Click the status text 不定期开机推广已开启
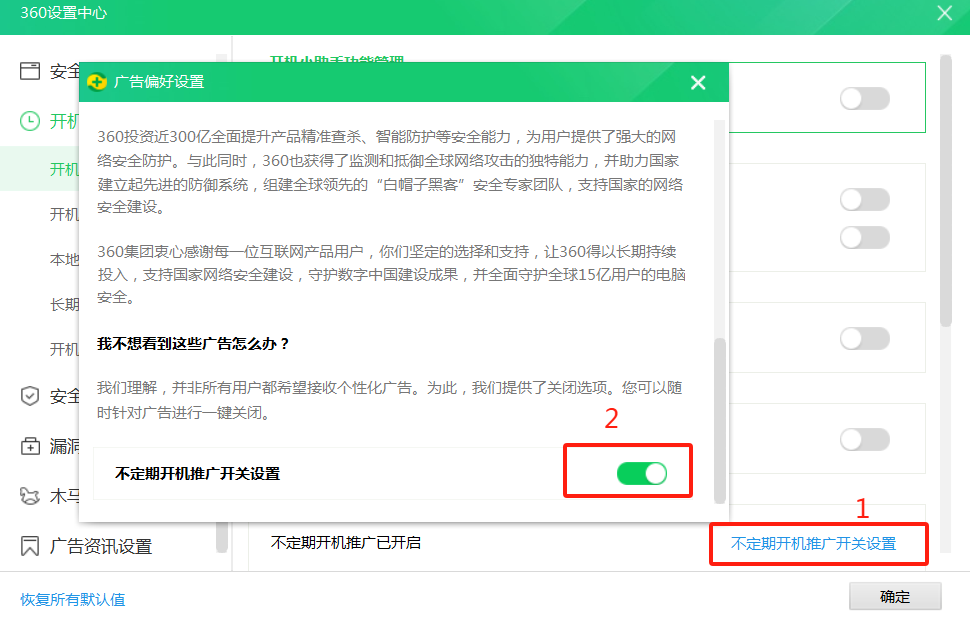970x621 pixels. click(346, 543)
